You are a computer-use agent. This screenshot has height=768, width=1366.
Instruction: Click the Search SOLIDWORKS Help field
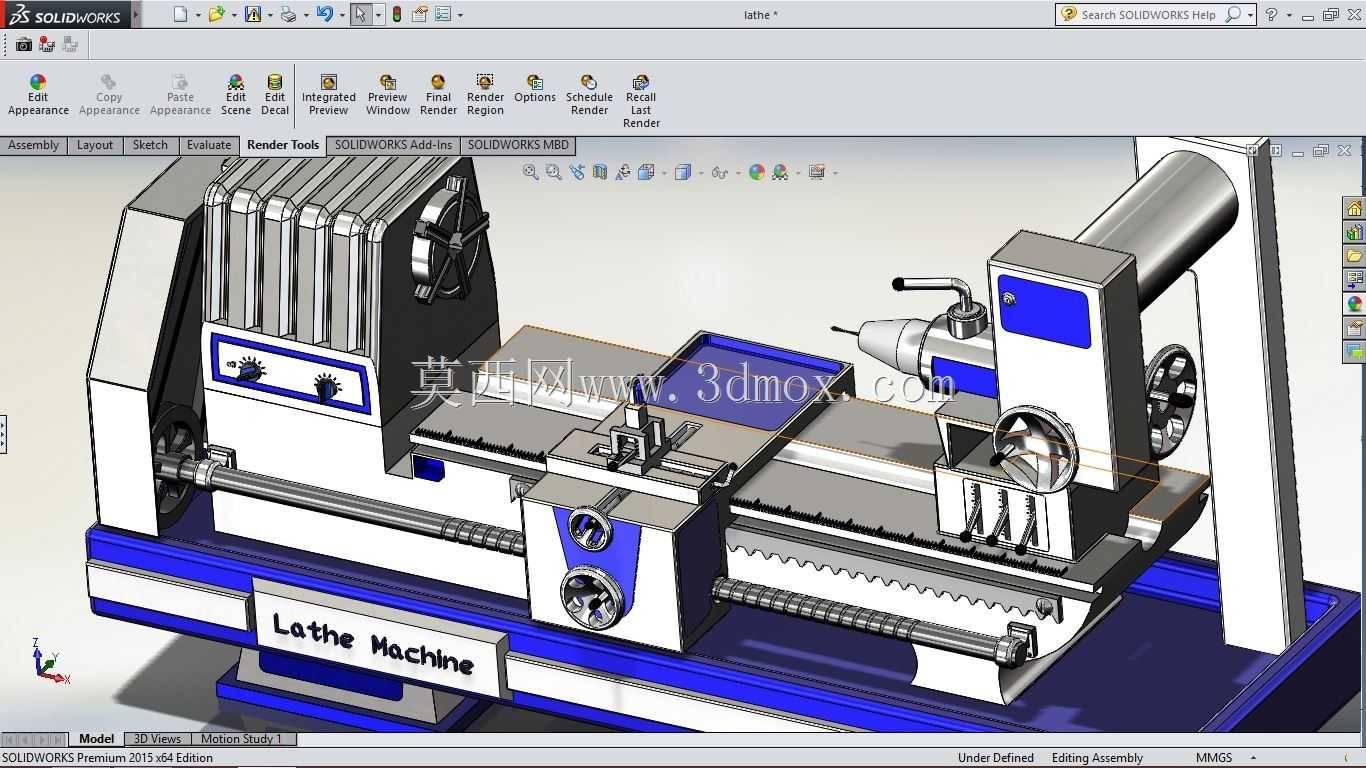pos(1150,14)
